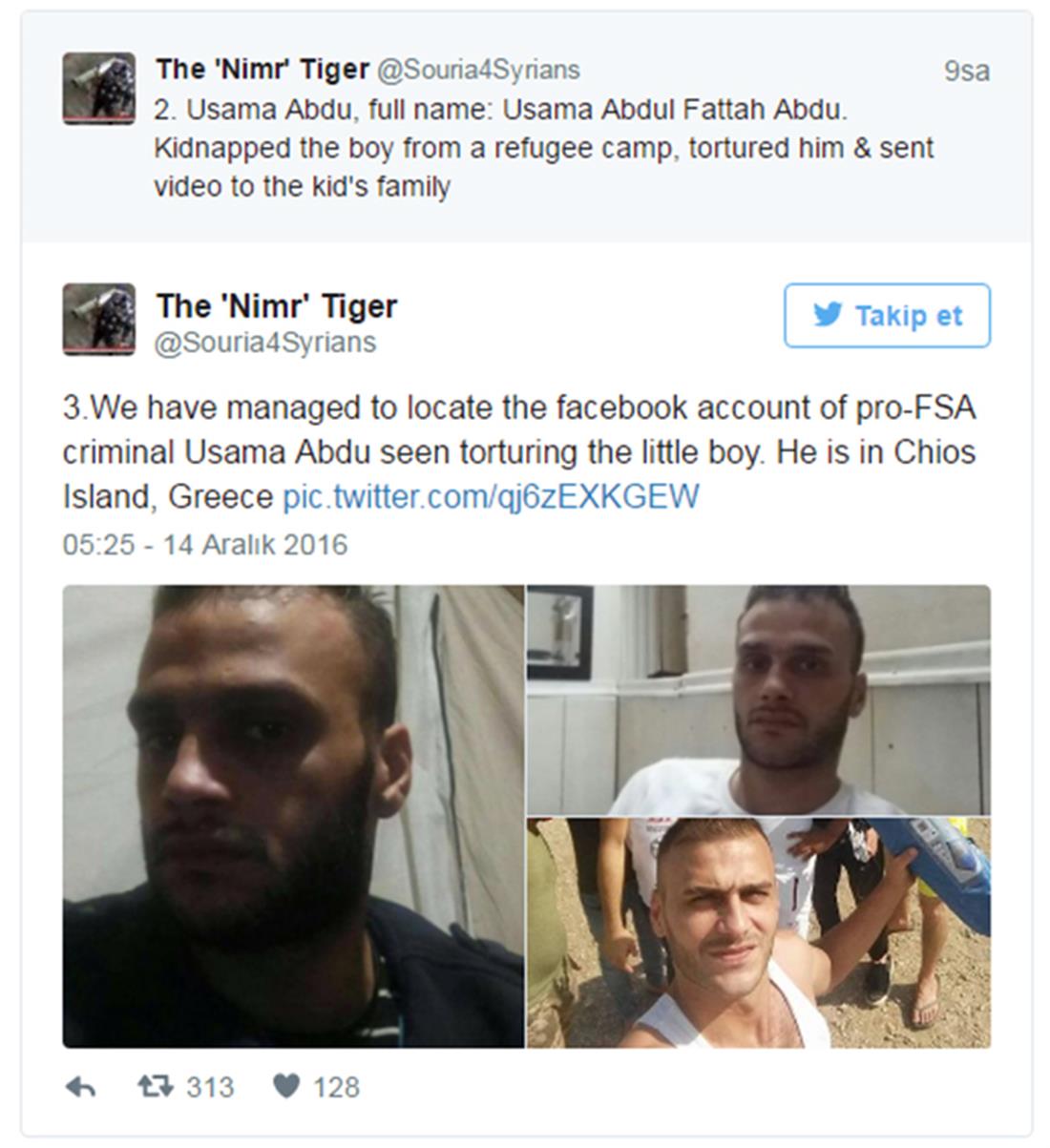
Task: Open the top right photo
Action: [x=759, y=699]
